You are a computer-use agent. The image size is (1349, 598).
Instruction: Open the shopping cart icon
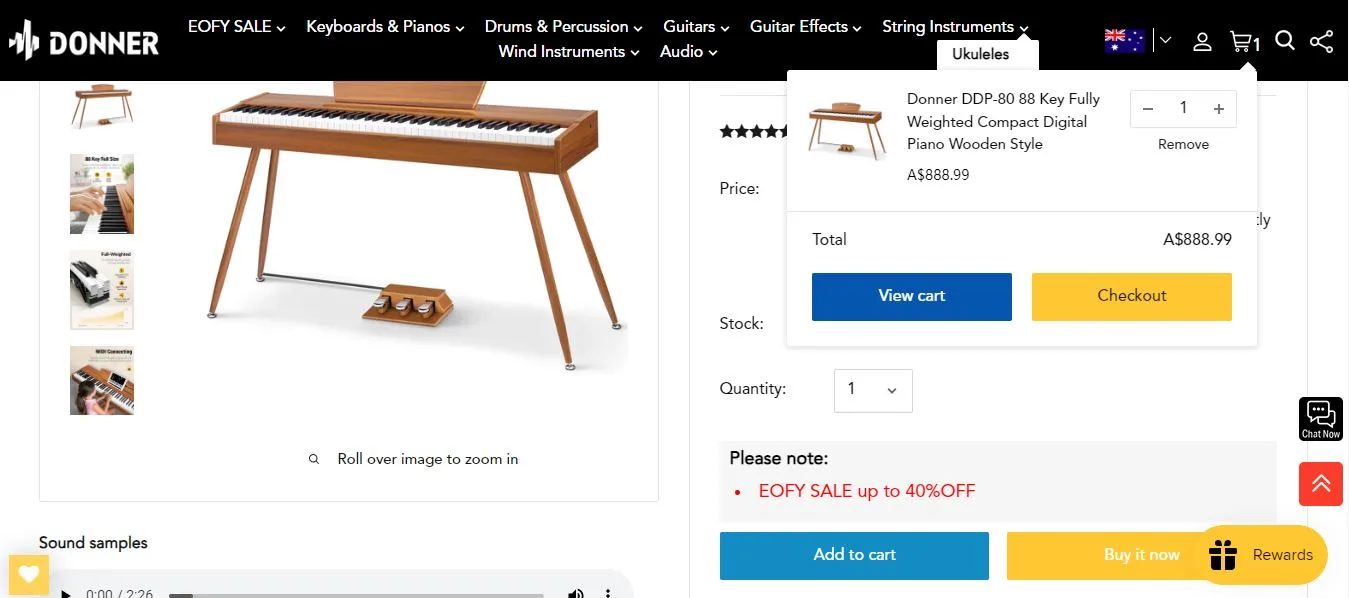pos(1242,41)
